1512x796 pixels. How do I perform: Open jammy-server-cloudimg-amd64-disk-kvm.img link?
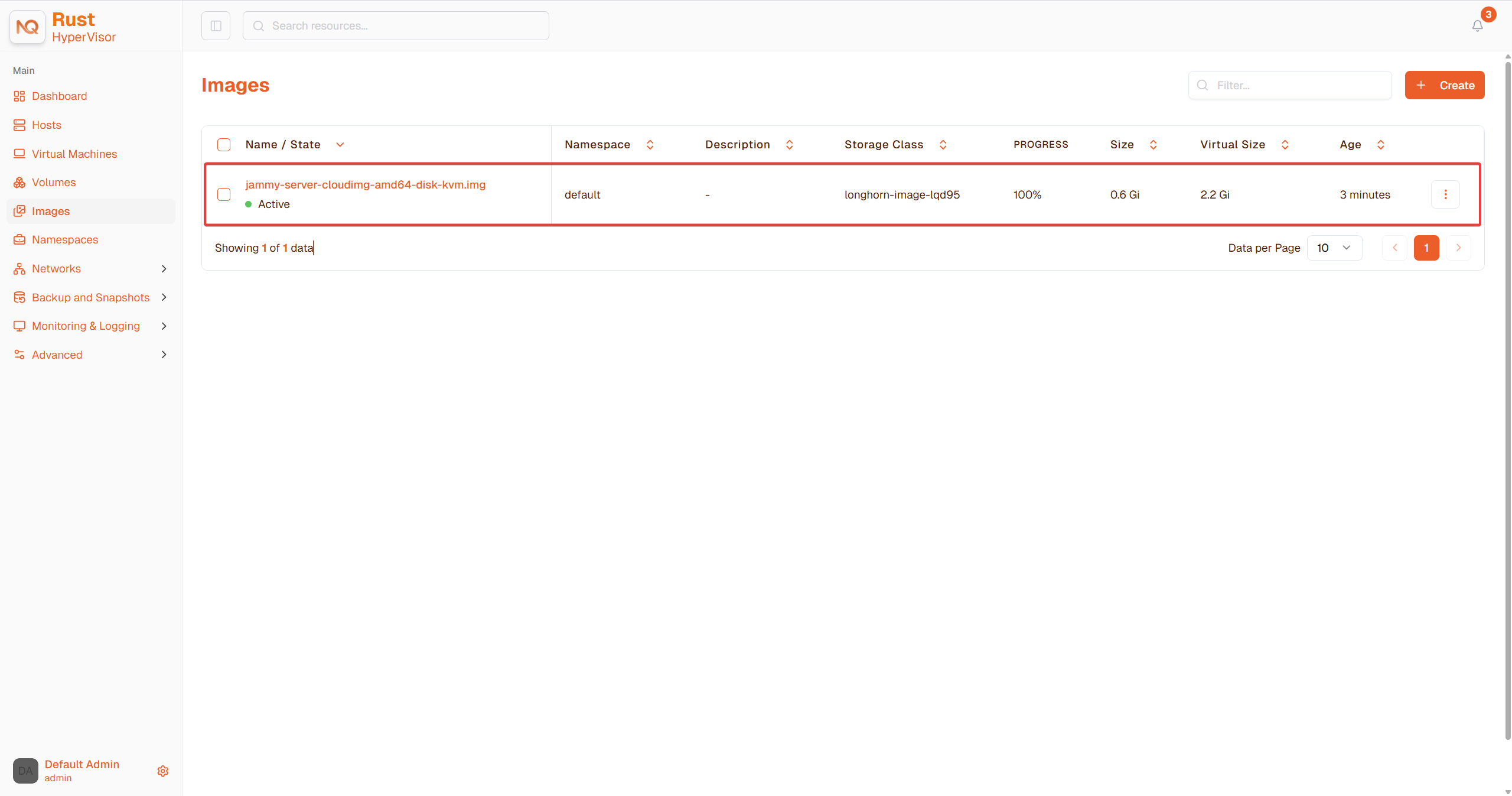[x=366, y=185]
